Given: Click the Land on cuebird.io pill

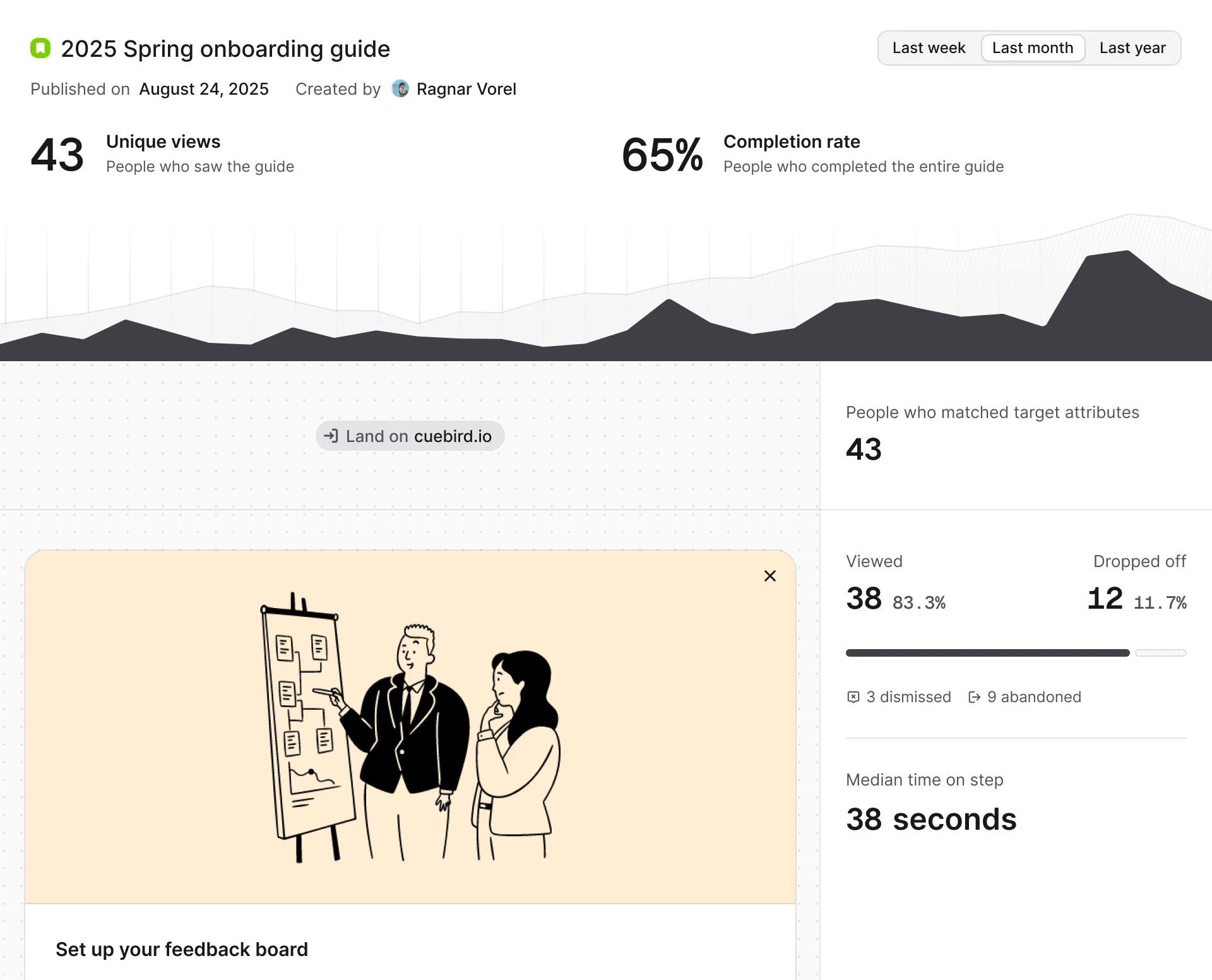Looking at the screenshot, I should tap(410, 436).
